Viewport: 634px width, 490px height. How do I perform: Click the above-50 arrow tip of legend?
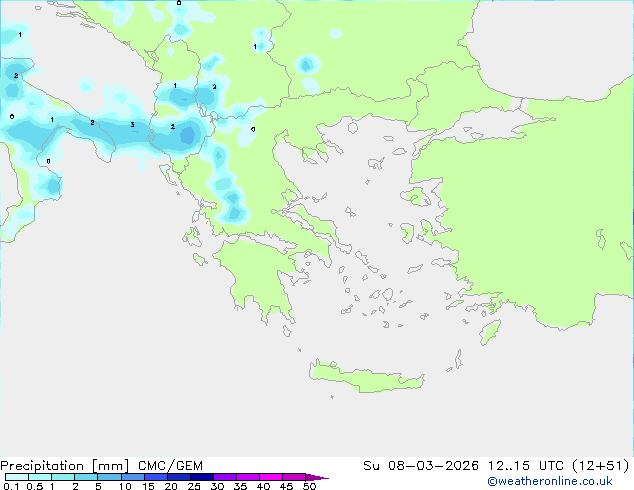[x=317, y=477]
